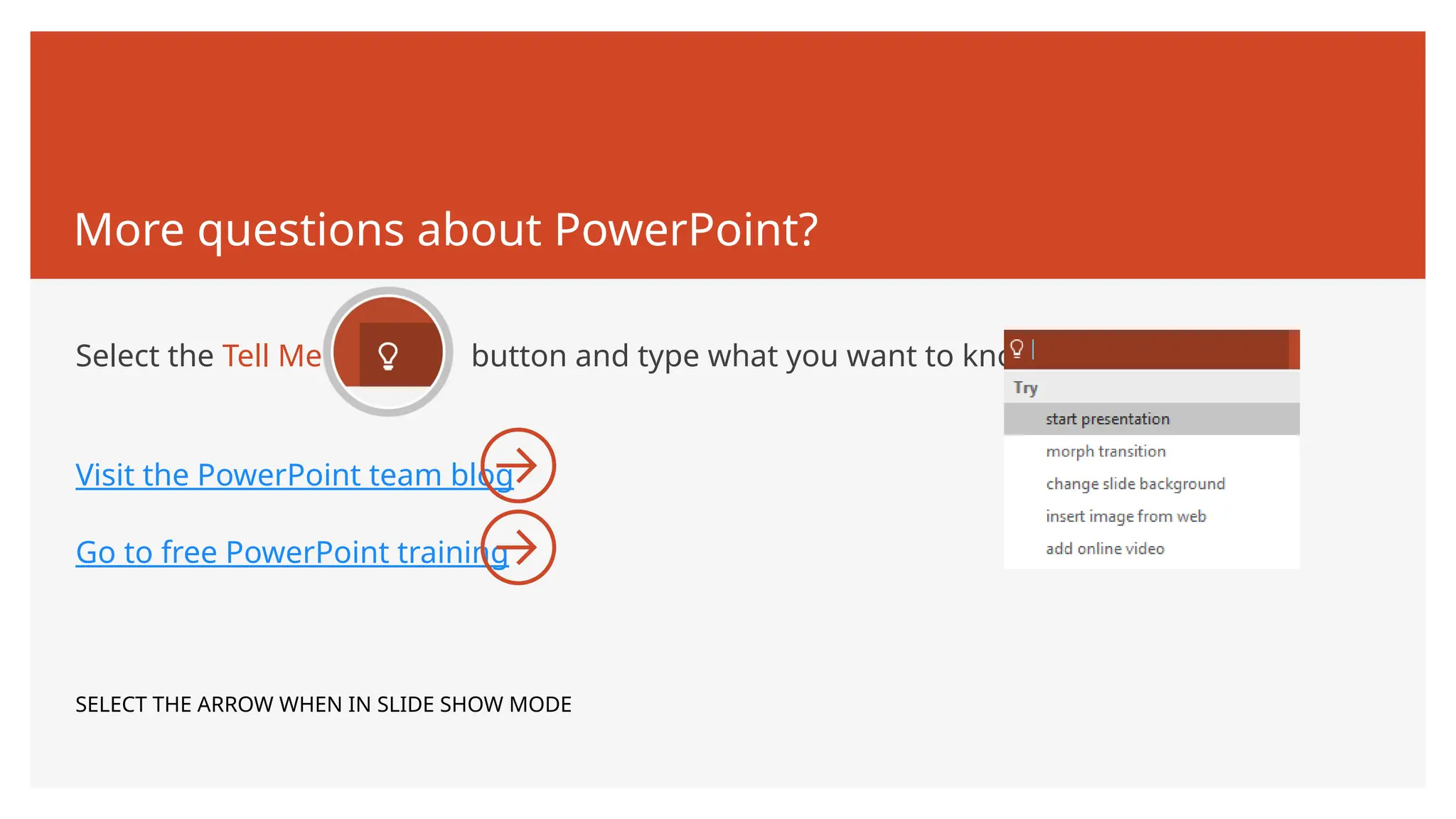Choose the 'morph transition' suggestion
The width and height of the screenshot is (1456, 819).
(x=1106, y=451)
